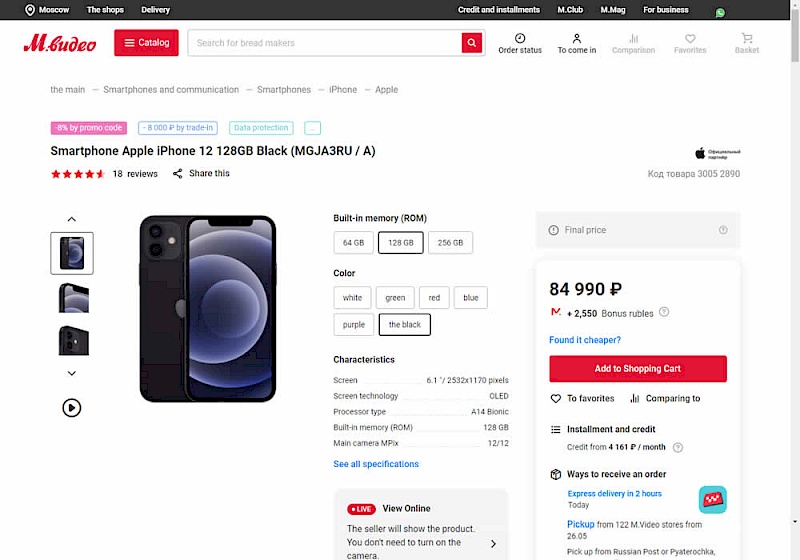Play the product video circle button
The image size is (800, 560).
pos(72,408)
